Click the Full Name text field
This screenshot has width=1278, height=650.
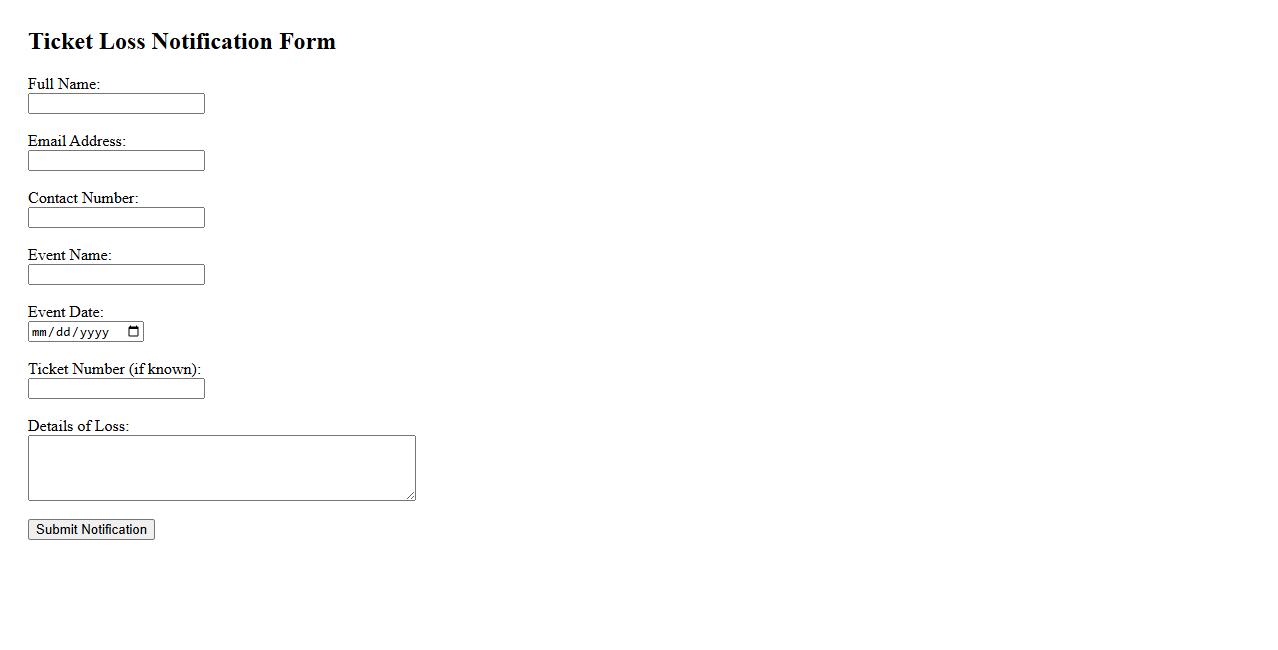point(116,104)
